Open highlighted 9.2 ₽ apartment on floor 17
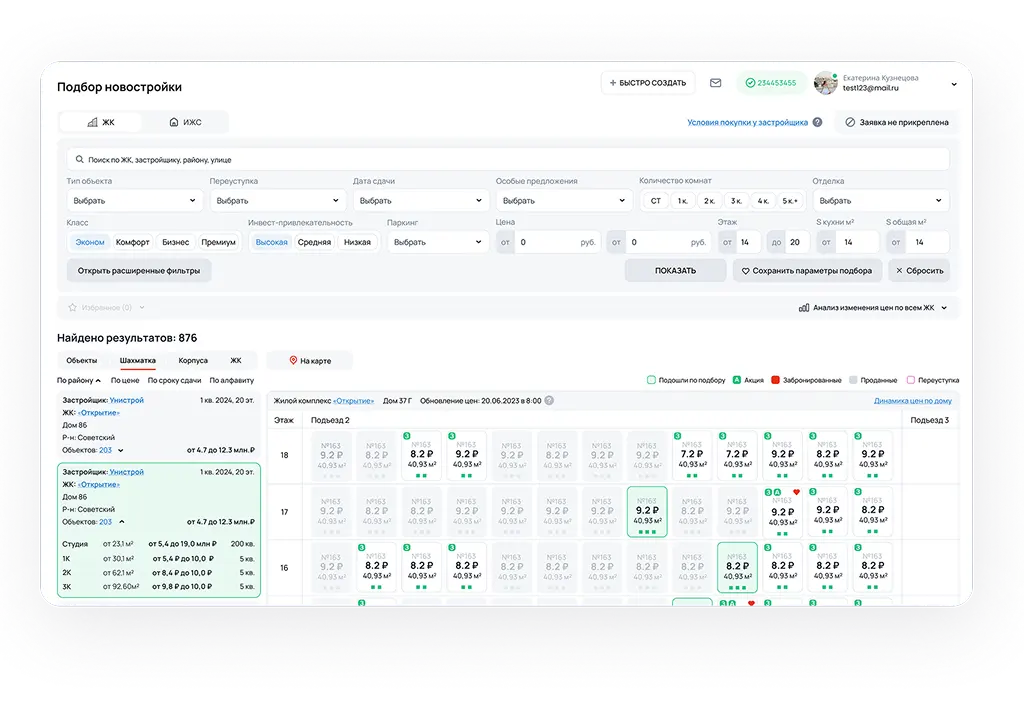Viewport: 1024px width, 702px height. coord(647,511)
